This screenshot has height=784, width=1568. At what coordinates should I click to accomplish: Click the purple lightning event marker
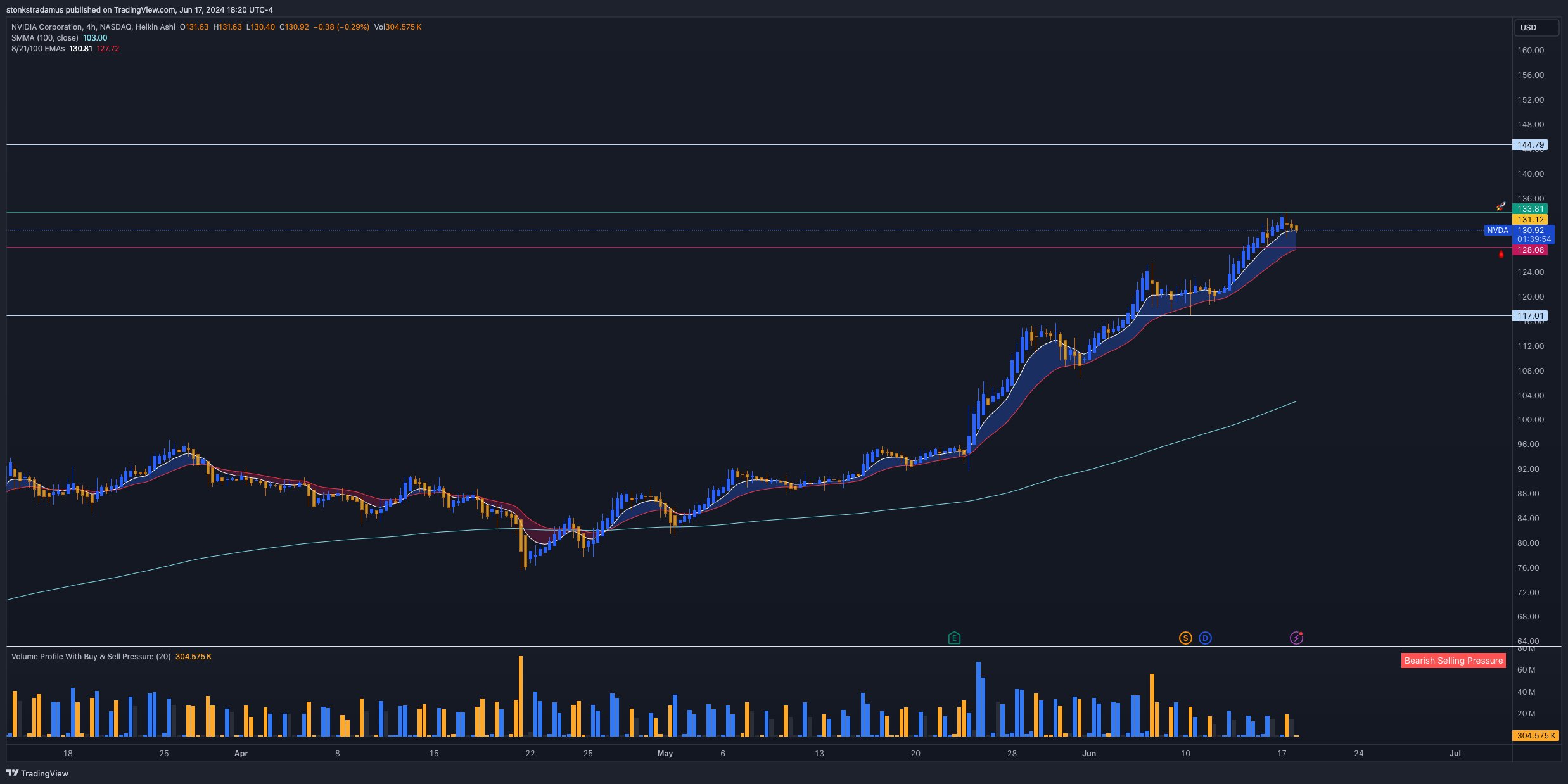pos(1296,638)
